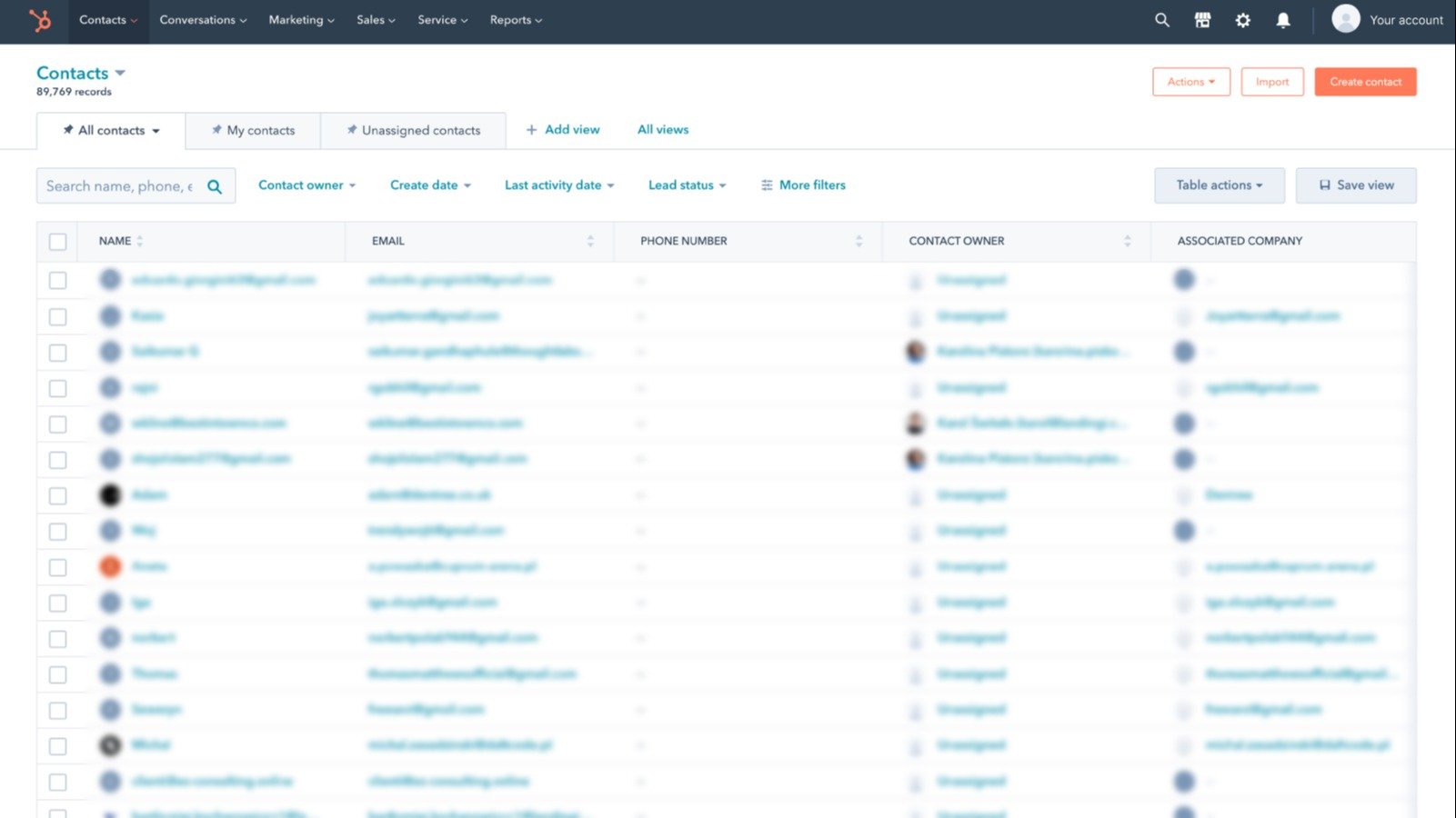
Task: Click the Create contact button
Action: [1365, 81]
